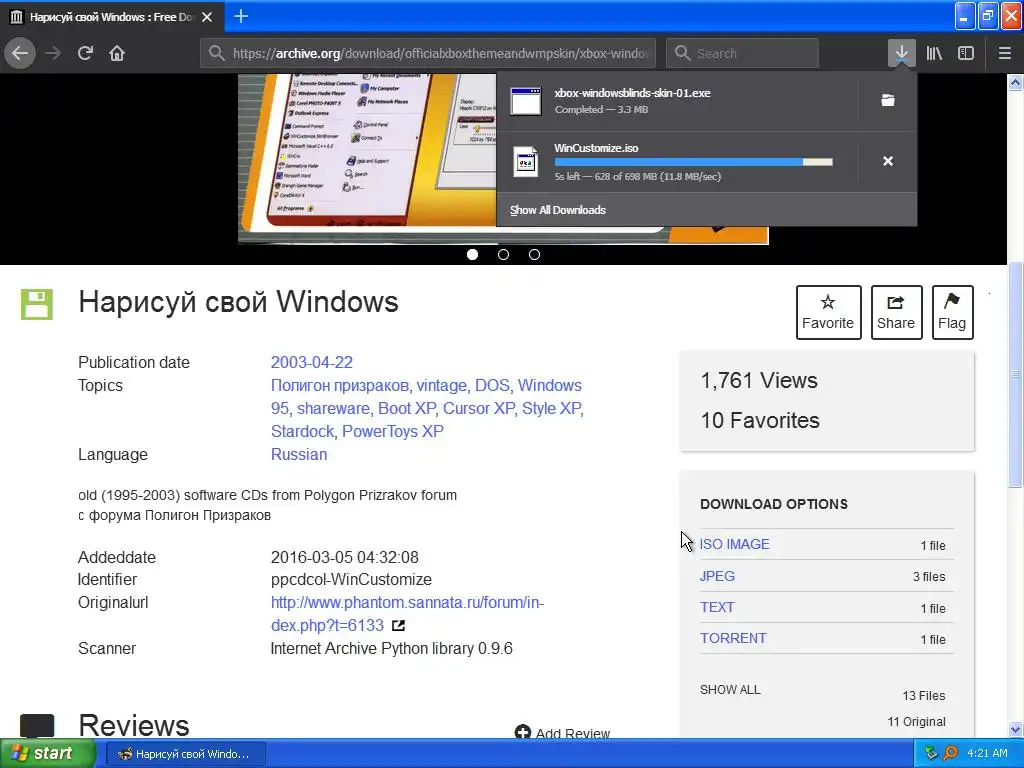Show All Downloads
The height and width of the screenshot is (768, 1024).
pyautogui.click(x=558, y=210)
